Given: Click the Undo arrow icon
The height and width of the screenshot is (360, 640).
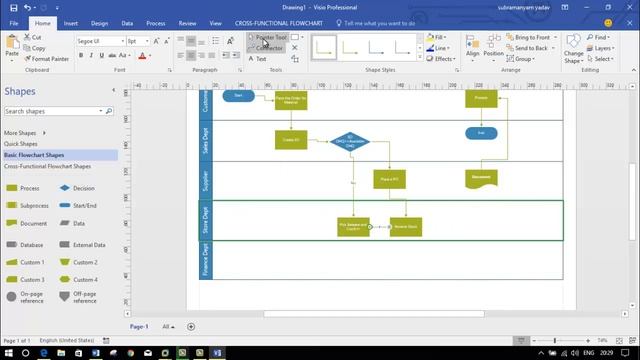Looking at the screenshot, I should pyautogui.click(x=27, y=8).
